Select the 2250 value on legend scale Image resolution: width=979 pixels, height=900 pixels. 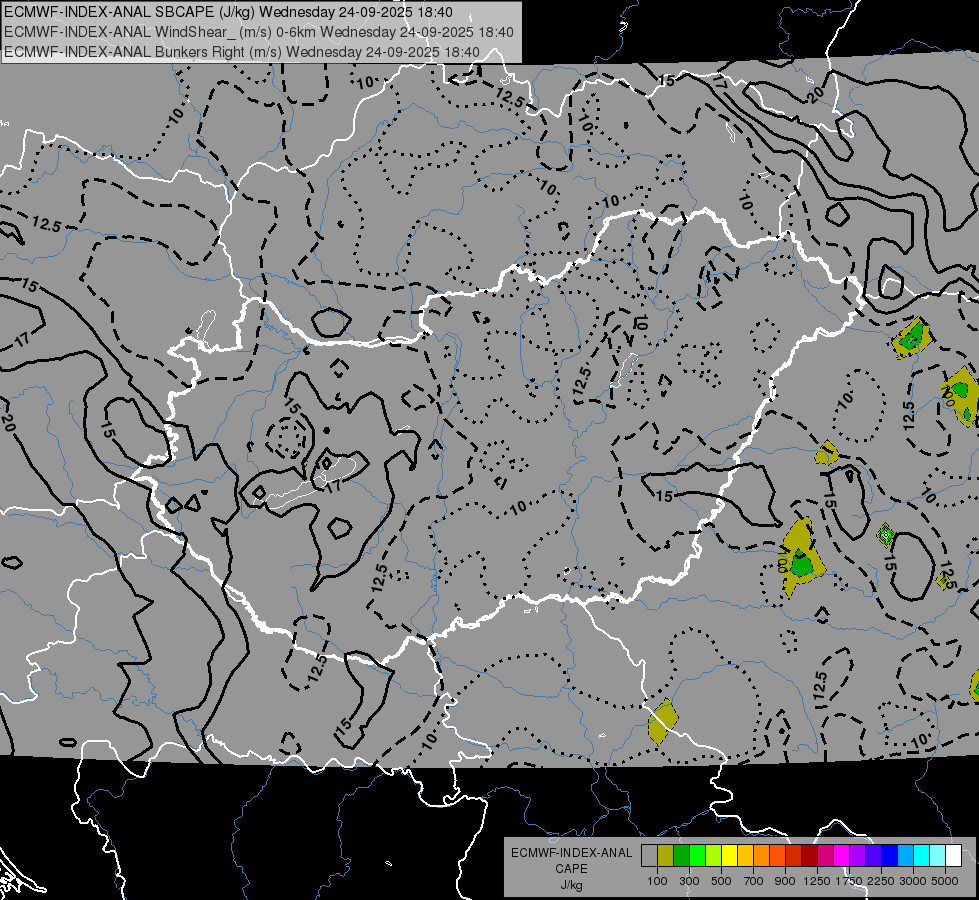[x=881, y=881]
